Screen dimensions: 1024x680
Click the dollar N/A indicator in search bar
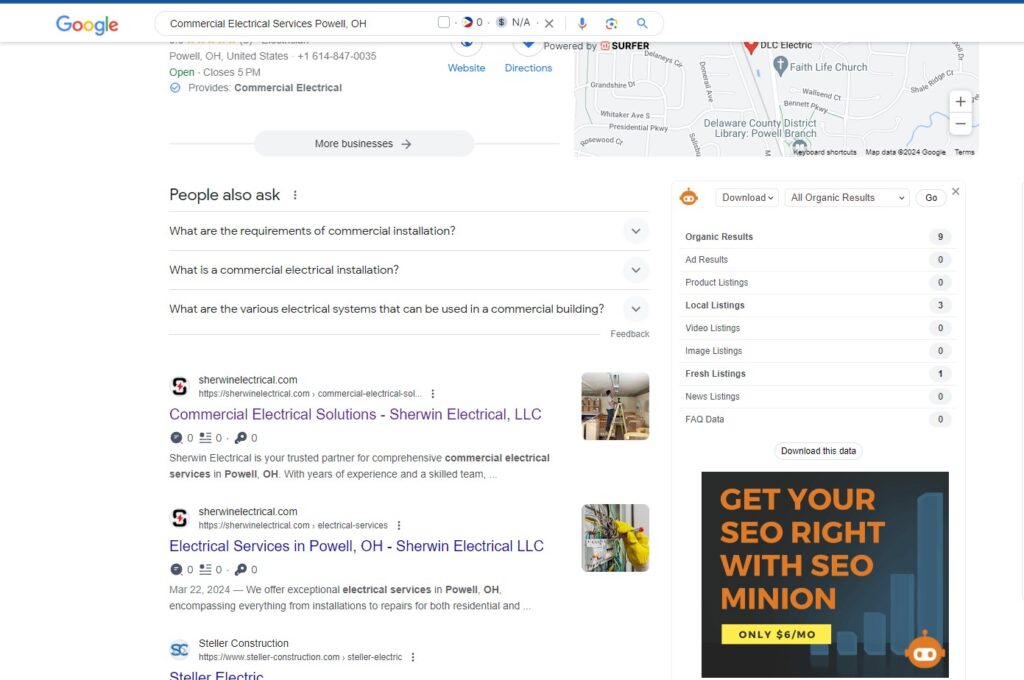(x=513, y=22)
